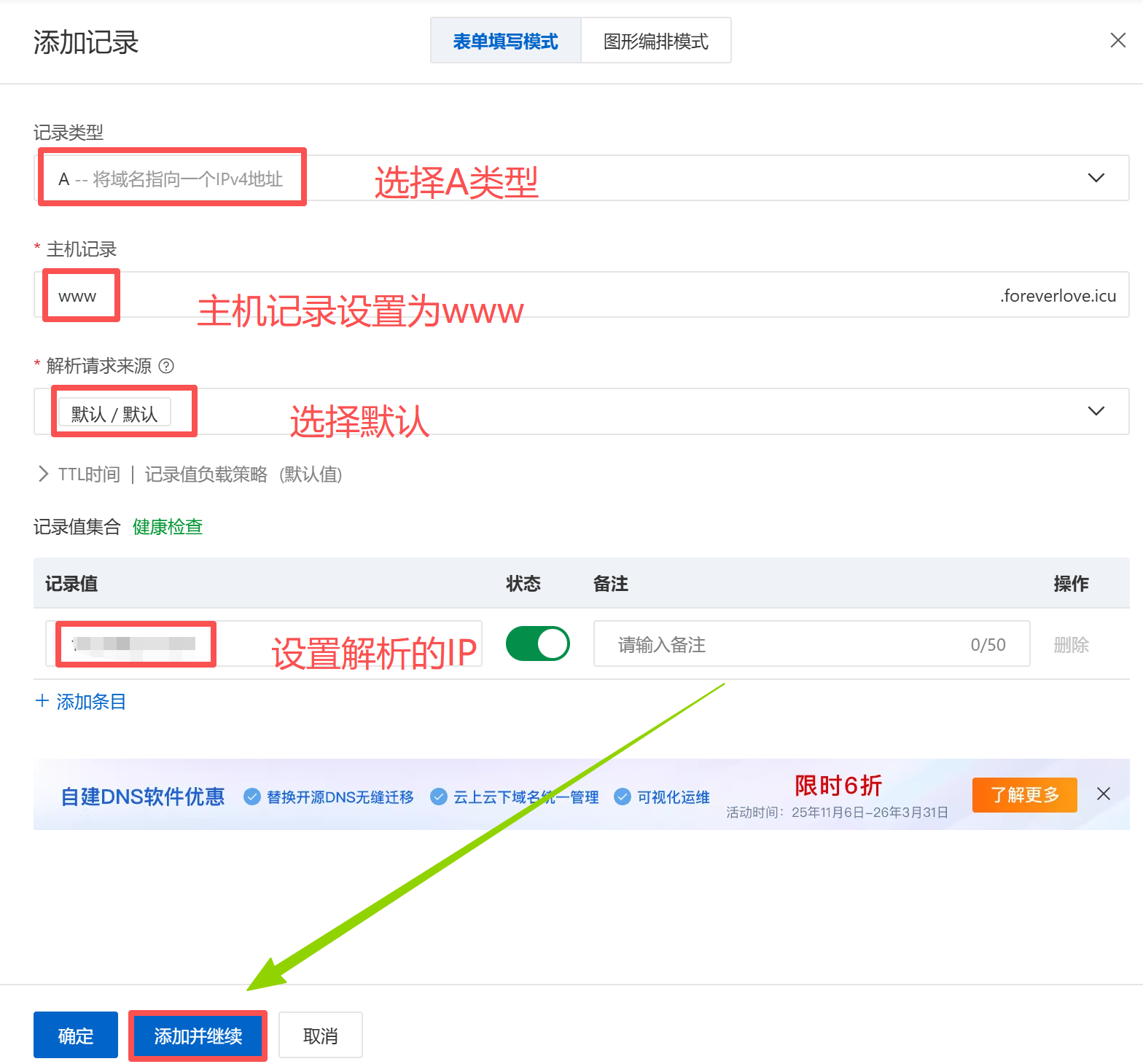
Task: Open the 记录类型 dropdown
Action: click(582, 178)
